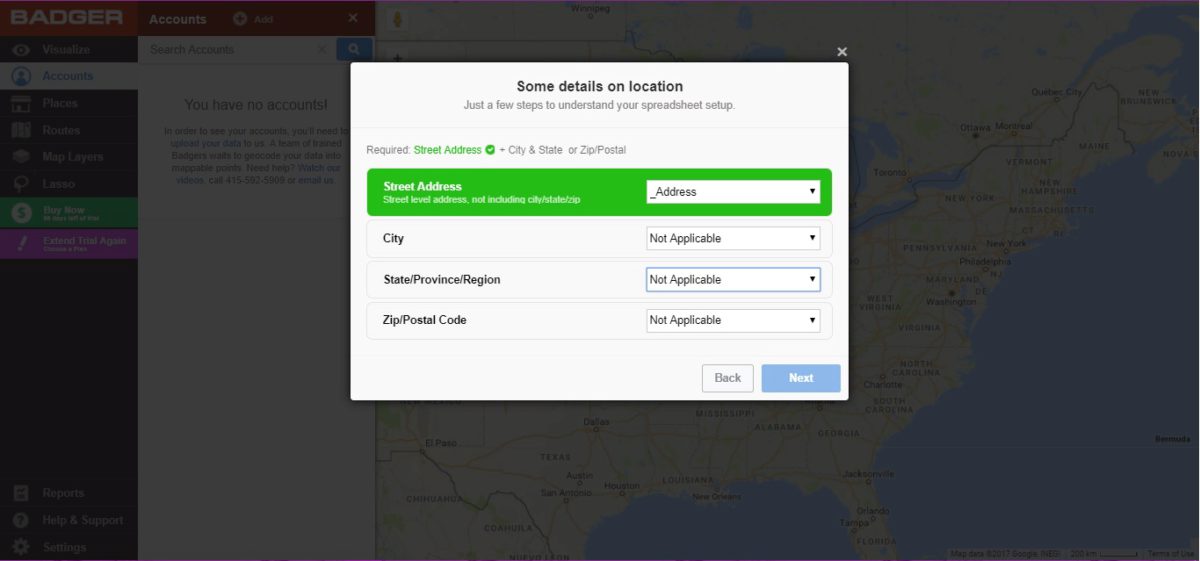Clear the Search Accounts field
Viewport: 1200px width, 561px height.
tap(322, 49)
